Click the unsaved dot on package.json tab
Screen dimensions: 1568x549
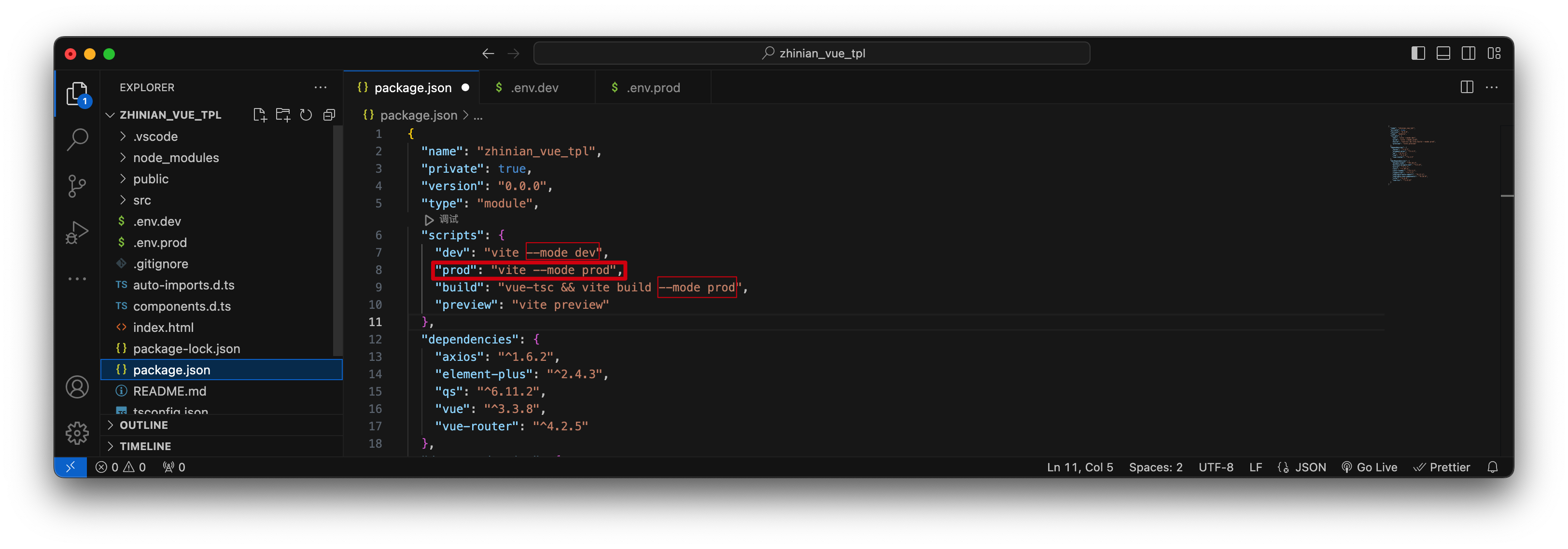466,87
